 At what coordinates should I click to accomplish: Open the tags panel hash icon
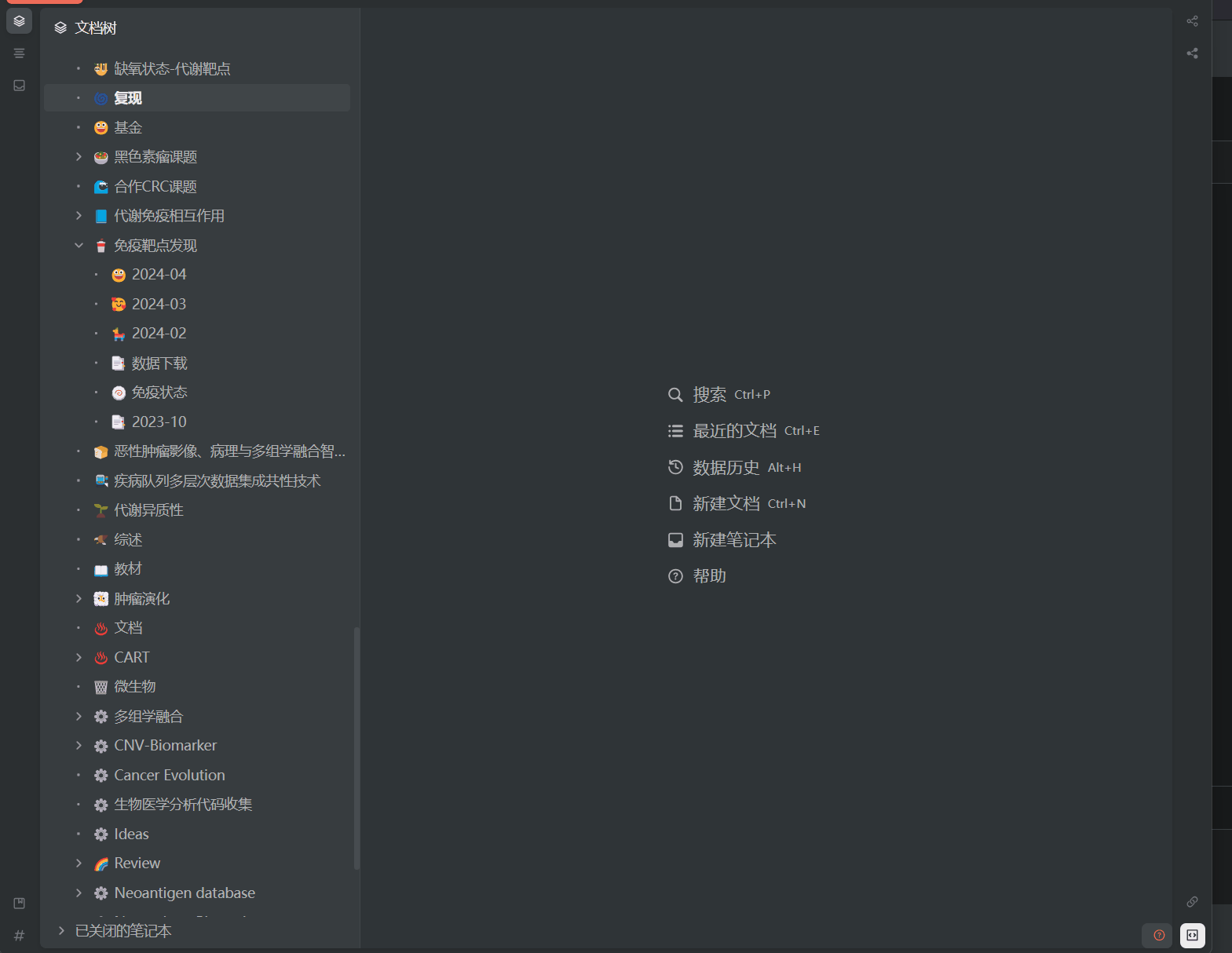pyautogui.click(x=19, y=935)
